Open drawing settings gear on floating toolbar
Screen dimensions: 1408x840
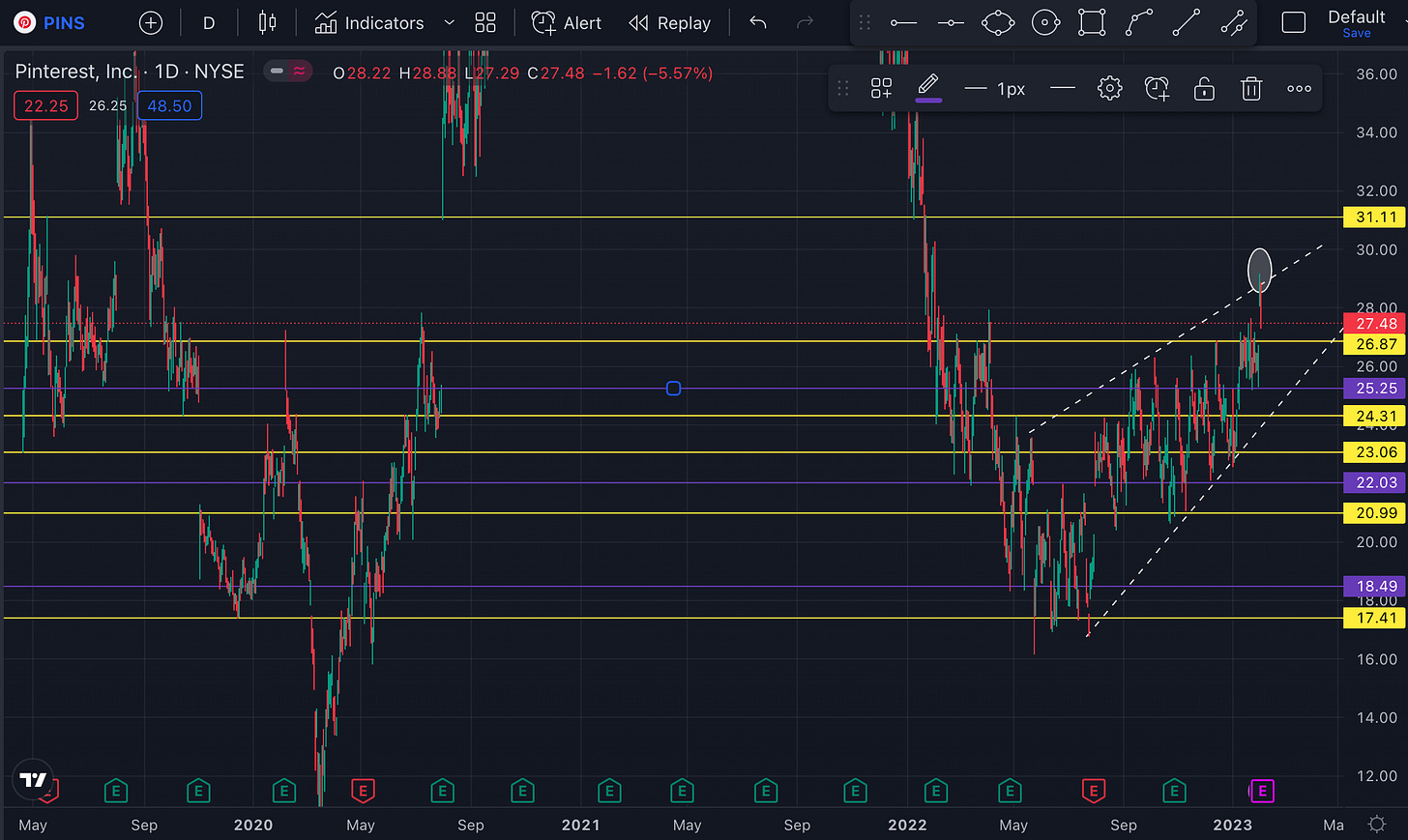1110,89
